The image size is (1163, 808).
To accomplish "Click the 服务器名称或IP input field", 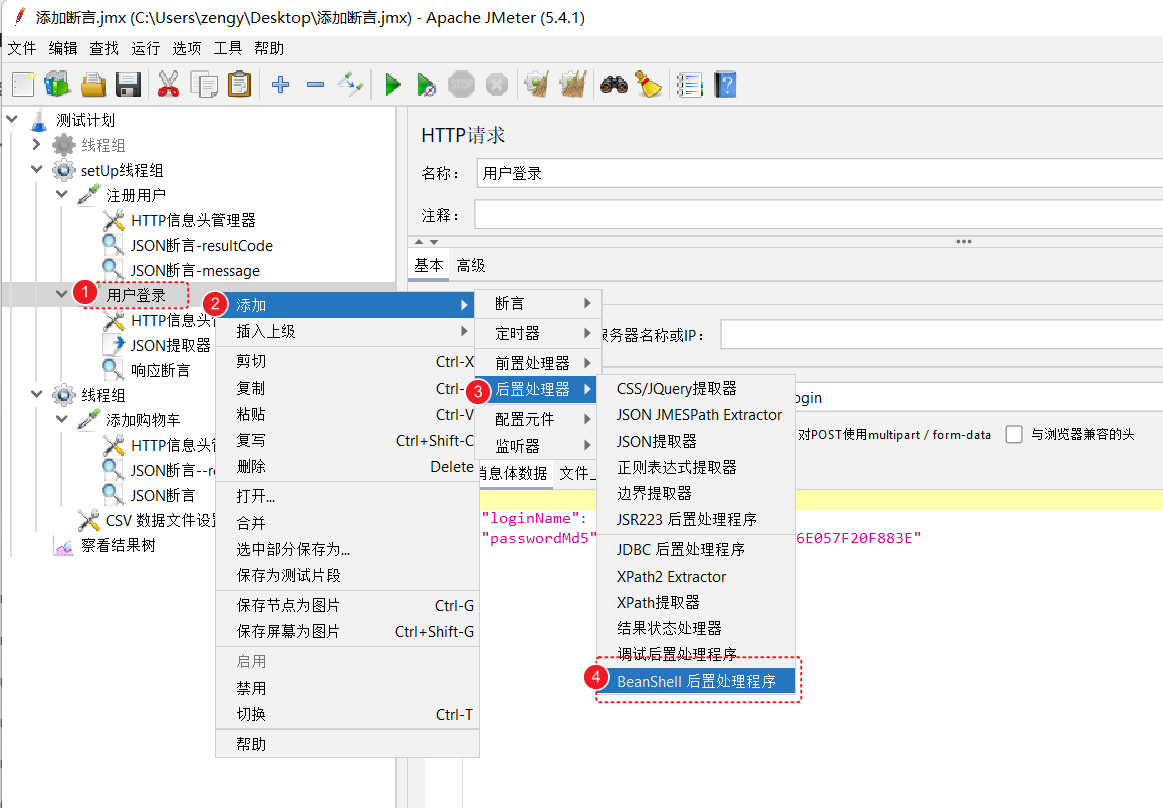I will [x=942, y=335].
